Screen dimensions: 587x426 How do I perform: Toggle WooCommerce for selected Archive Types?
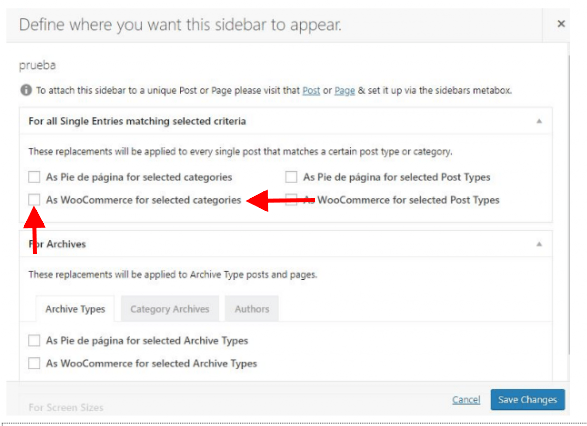click(x=34, y=363)
